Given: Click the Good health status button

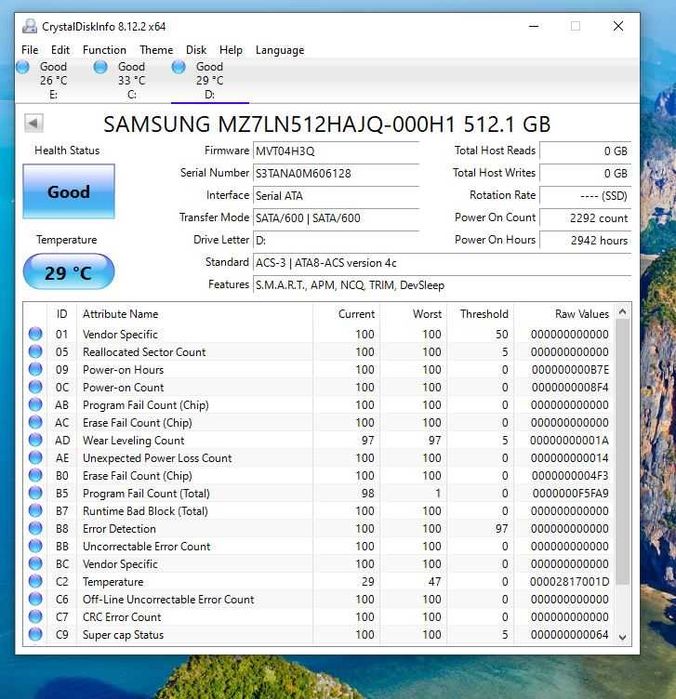Looking at the screenshot, I should [x=69, y=192].
